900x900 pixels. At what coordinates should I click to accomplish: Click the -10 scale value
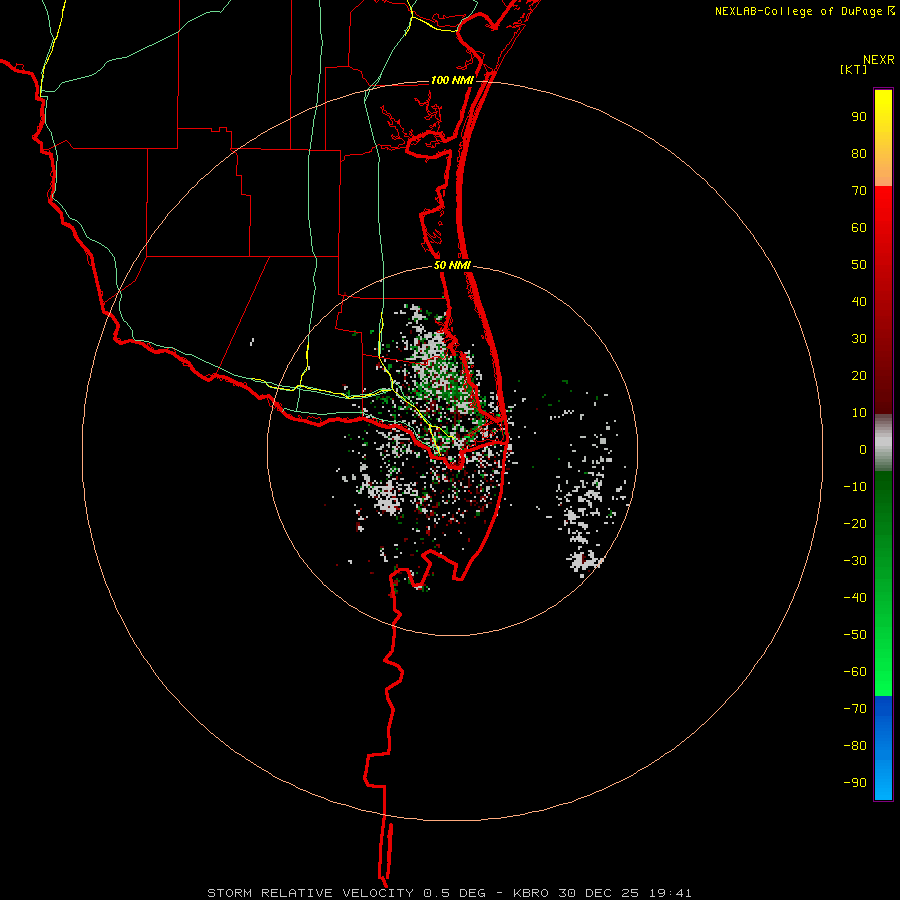855,487
